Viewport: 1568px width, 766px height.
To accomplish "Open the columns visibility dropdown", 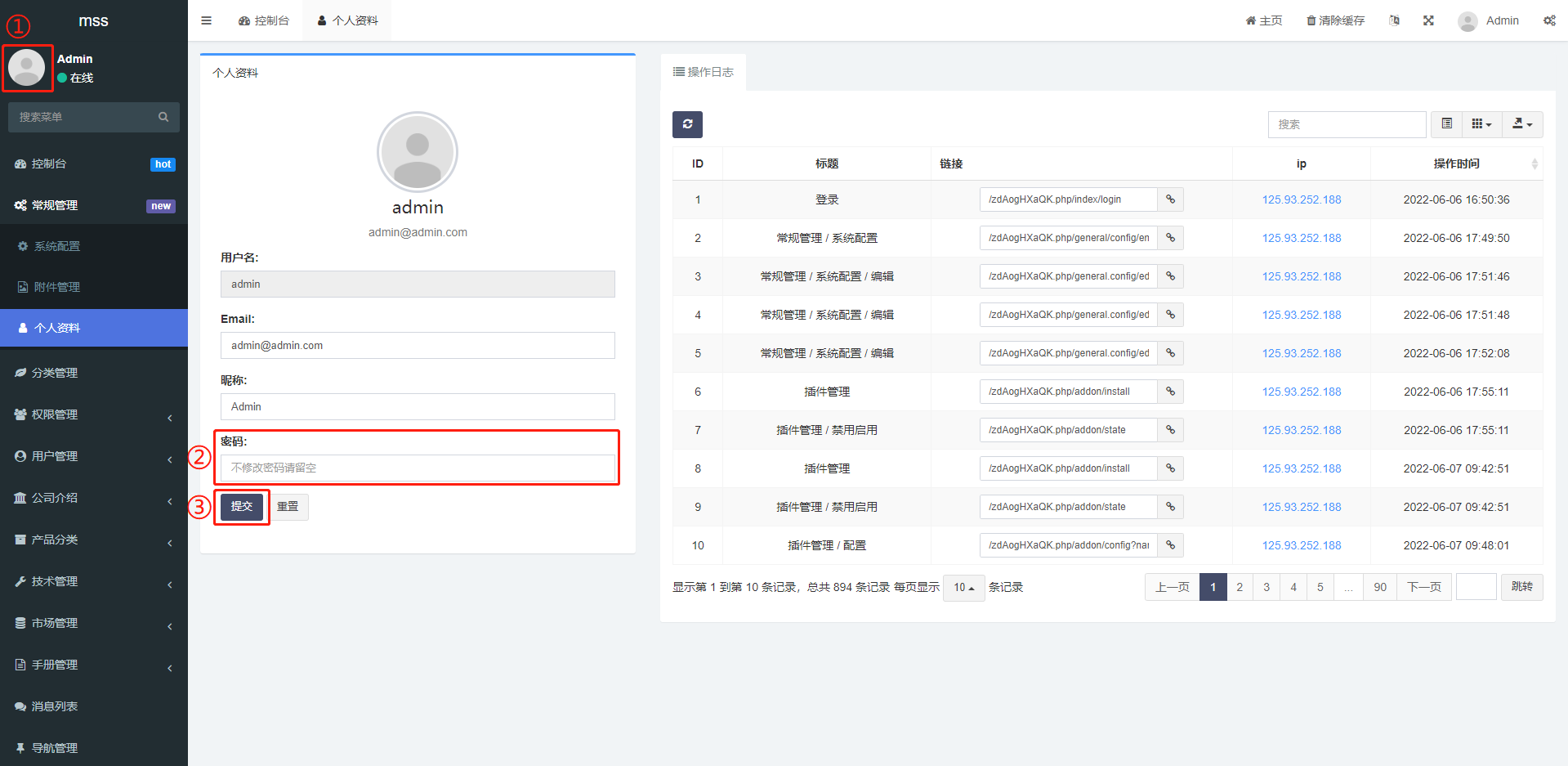I will [x=1481, y=124].
